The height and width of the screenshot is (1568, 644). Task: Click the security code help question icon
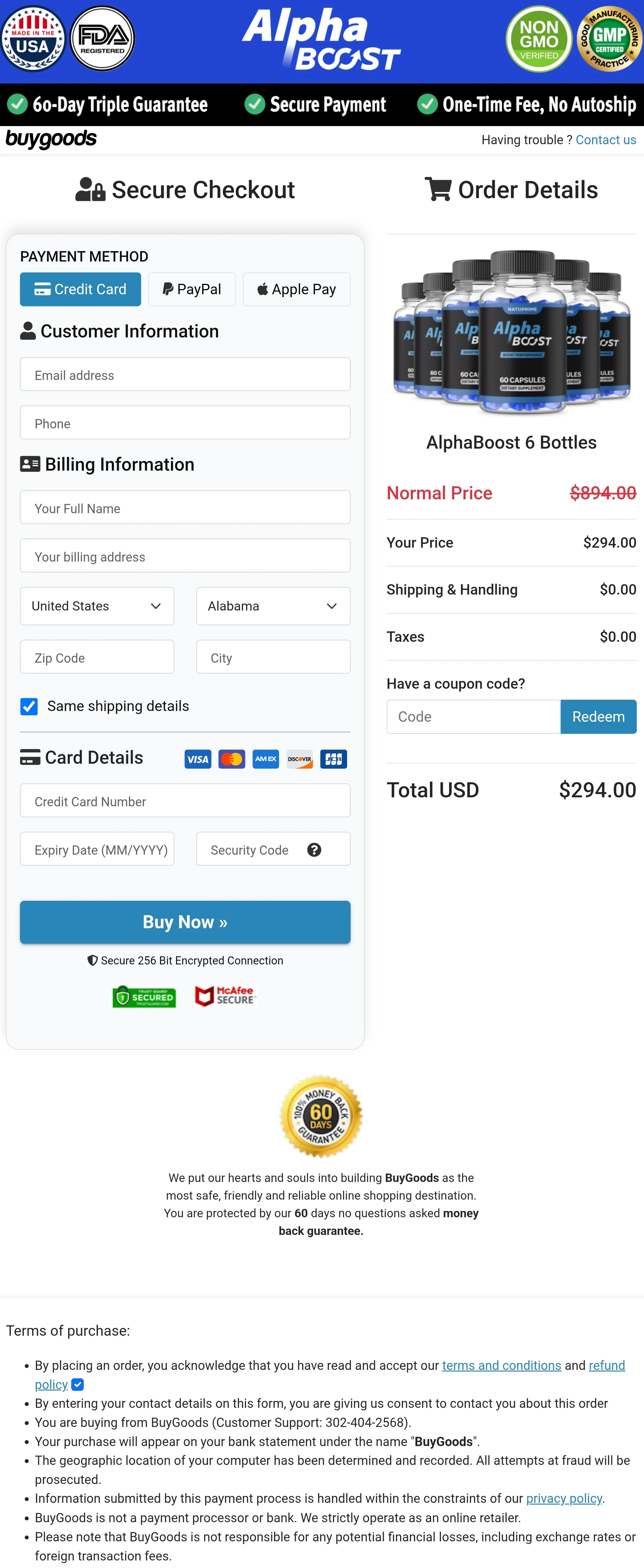click(x=314, y=850)
